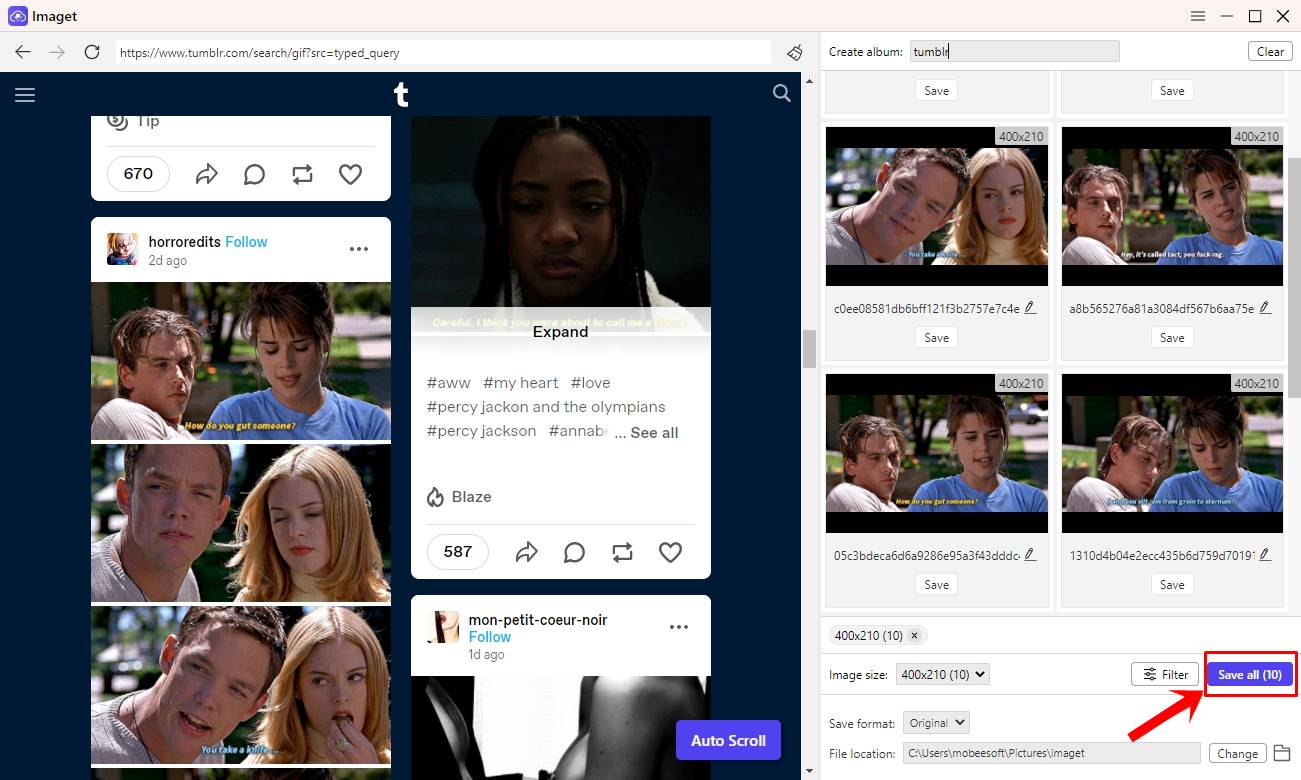The image size is (1301, 780).
Task: Open the folder icon beside Change
Action: (1283, 753)
